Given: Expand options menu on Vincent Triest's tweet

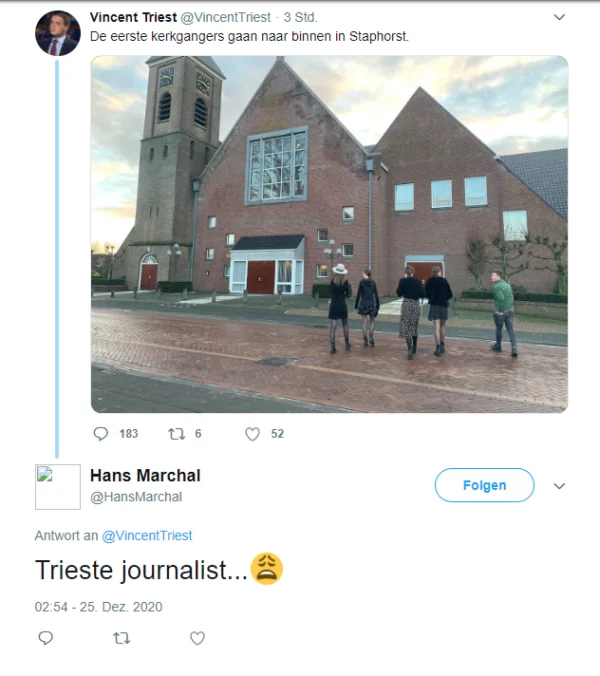Looking at the screenshot, I should [559, 18].
